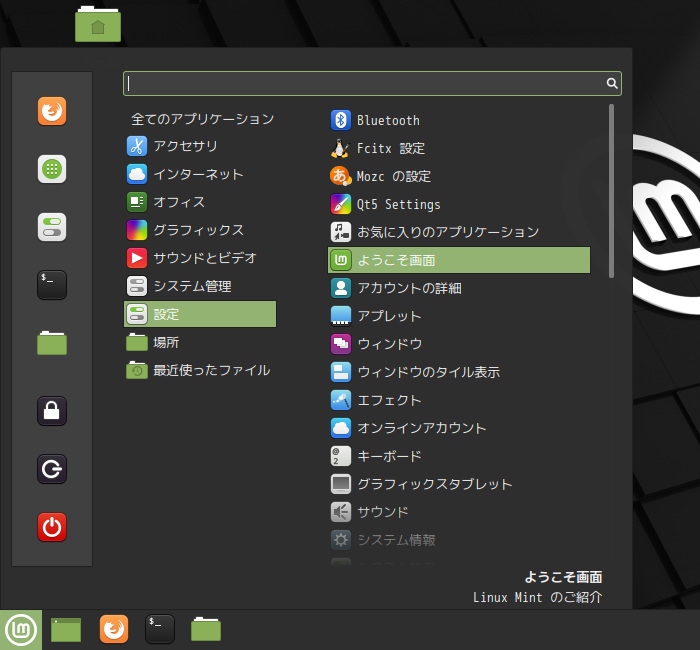Open Software Manager in favorites sidebar

(52, 169)
